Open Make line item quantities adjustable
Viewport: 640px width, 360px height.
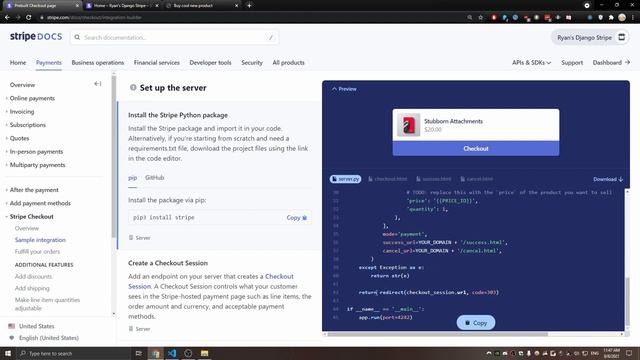(x=47, y=304)
